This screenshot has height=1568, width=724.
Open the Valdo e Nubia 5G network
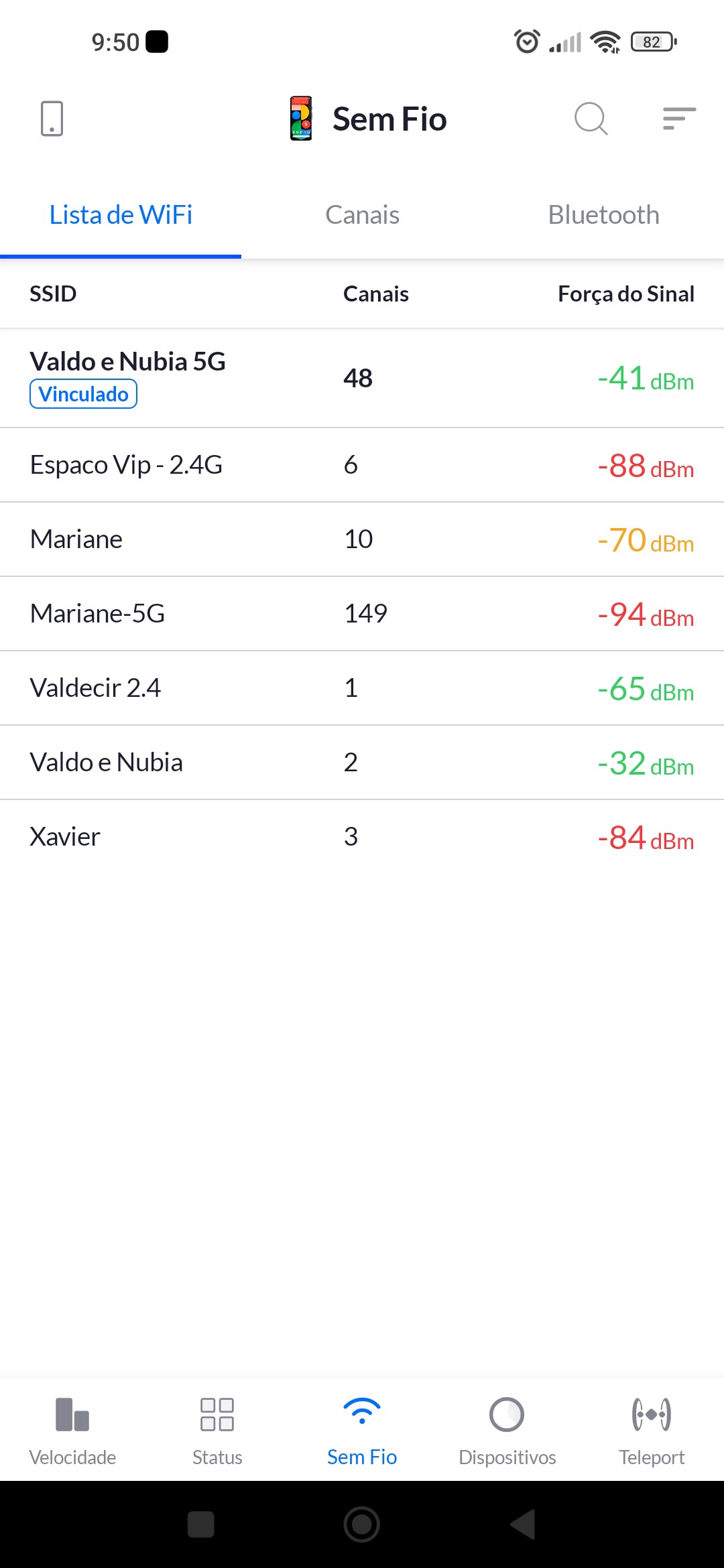coord(128,362)
